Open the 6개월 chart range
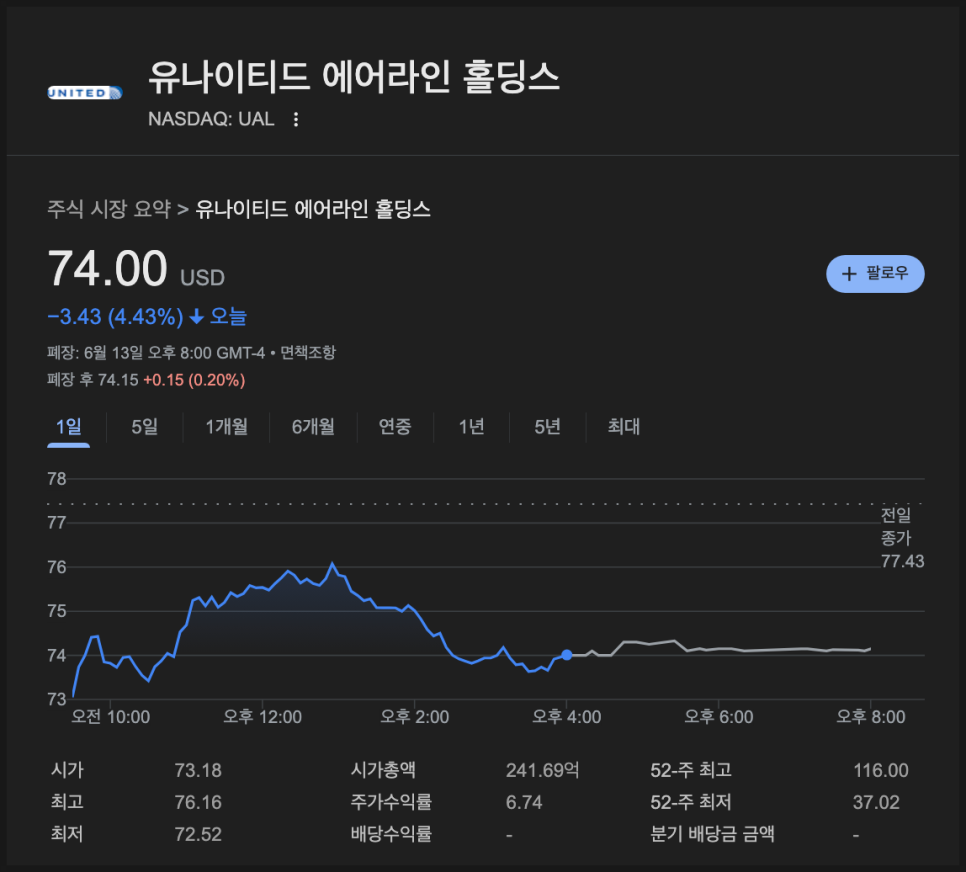The image size is (966, 872). click(x=313, y=426)
